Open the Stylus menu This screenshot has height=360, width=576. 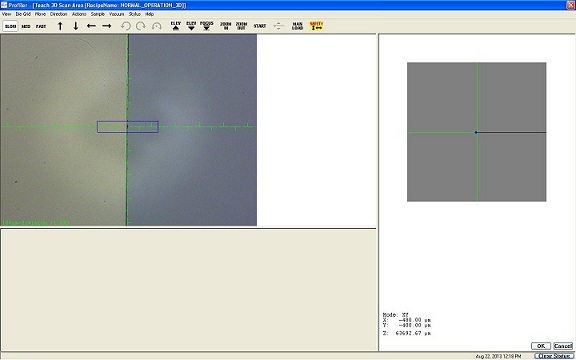click(134, 14)
